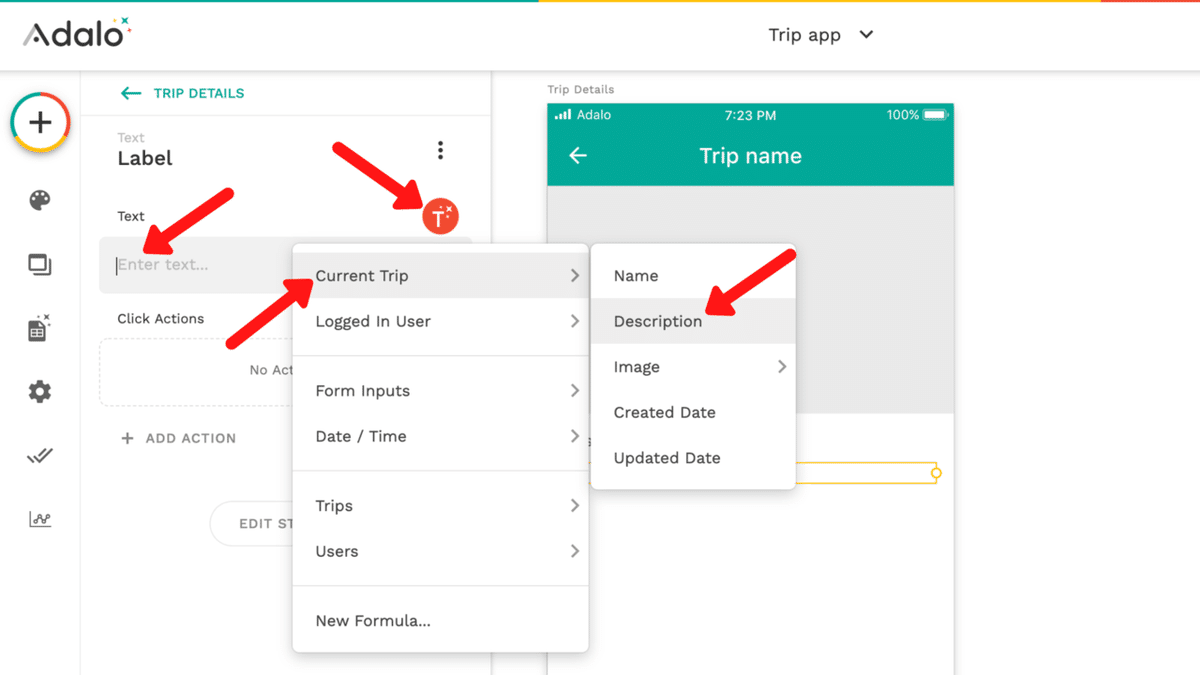Expand the Form Inputs chevron
This screenshot has height=675, width=1200.
coord(574,390)
